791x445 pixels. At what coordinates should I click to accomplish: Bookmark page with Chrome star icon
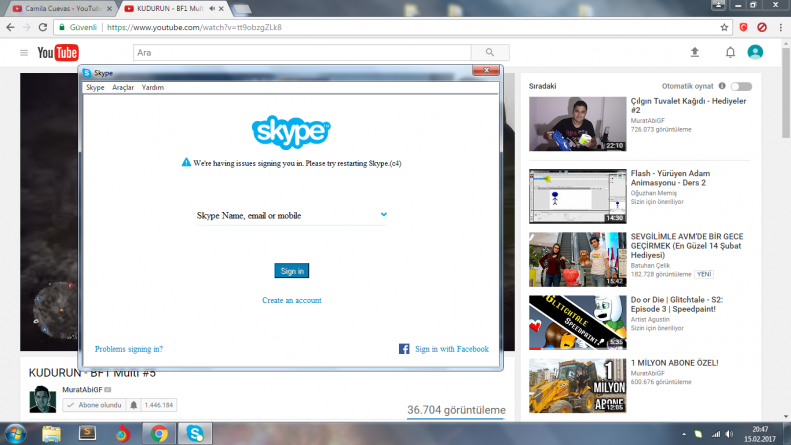724,27
